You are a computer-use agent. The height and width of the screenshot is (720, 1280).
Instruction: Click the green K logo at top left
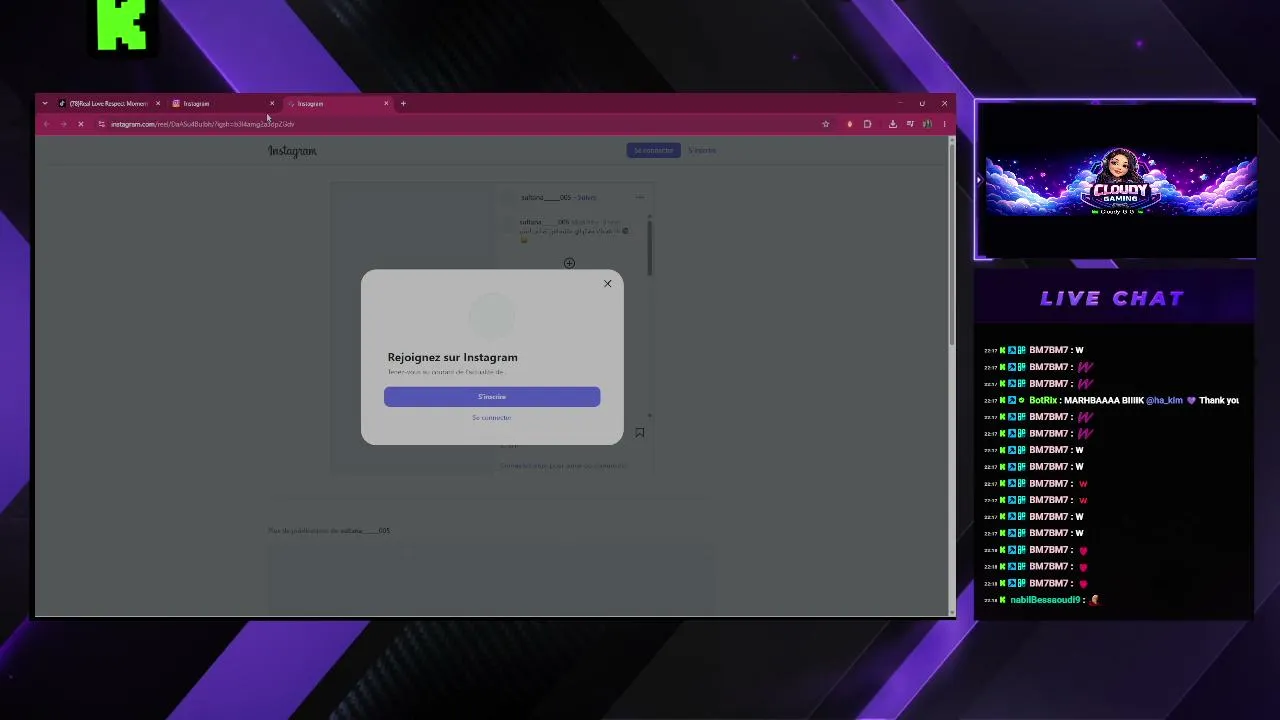tap(122, 25)
